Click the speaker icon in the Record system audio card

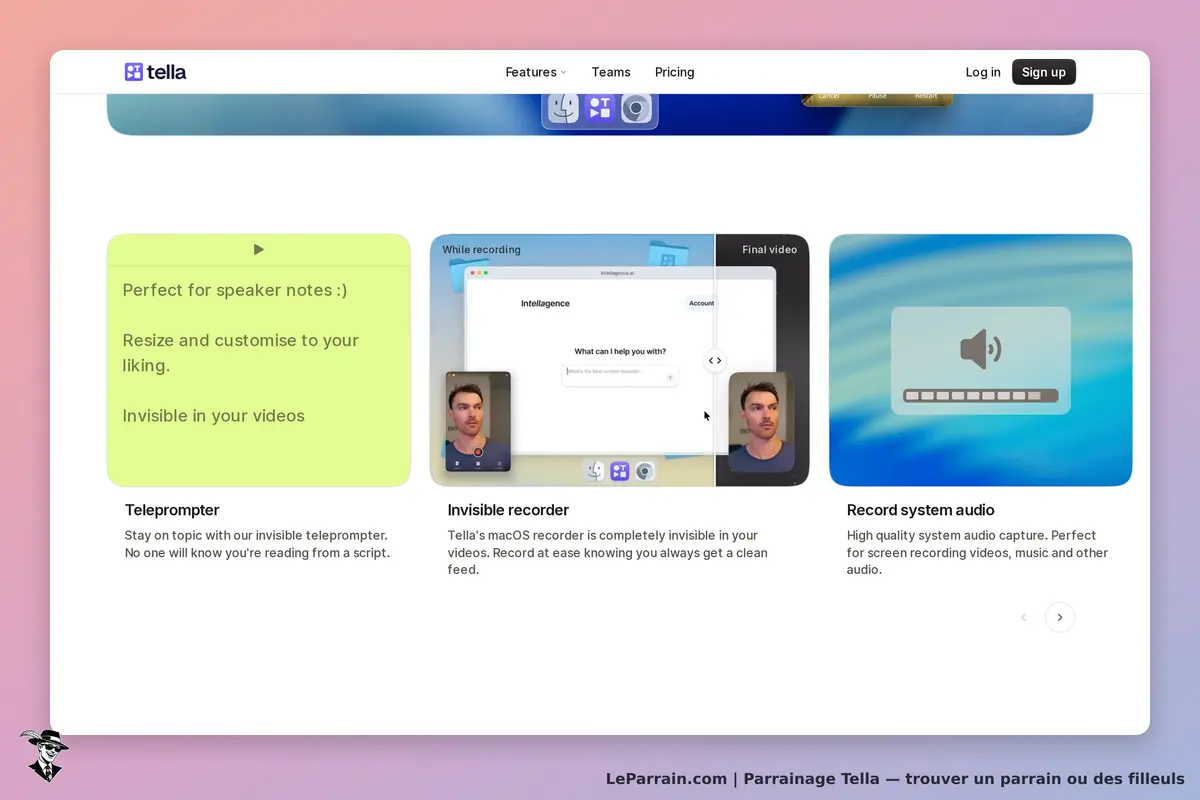click(x=980, y=349)
